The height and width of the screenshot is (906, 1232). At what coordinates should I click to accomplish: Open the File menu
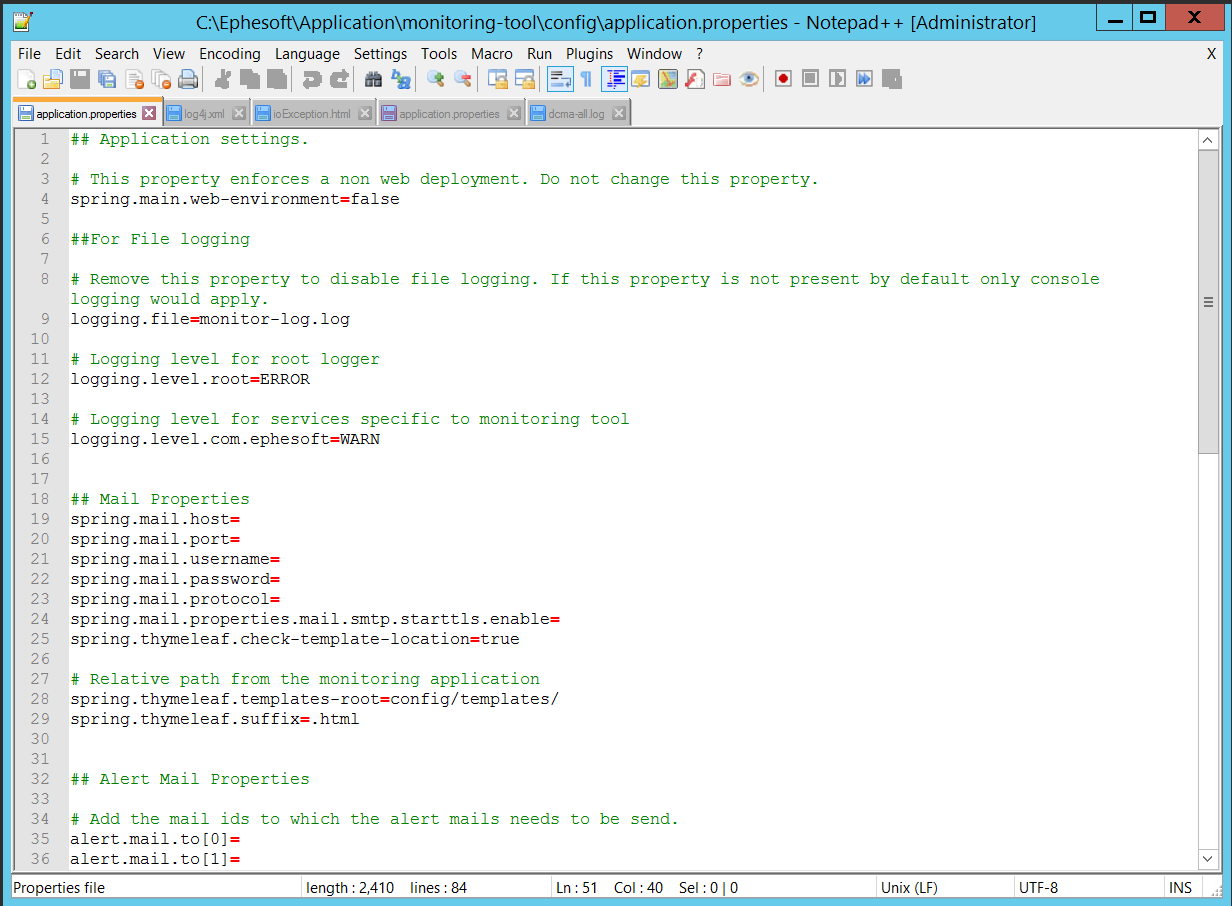pos(30,54)
